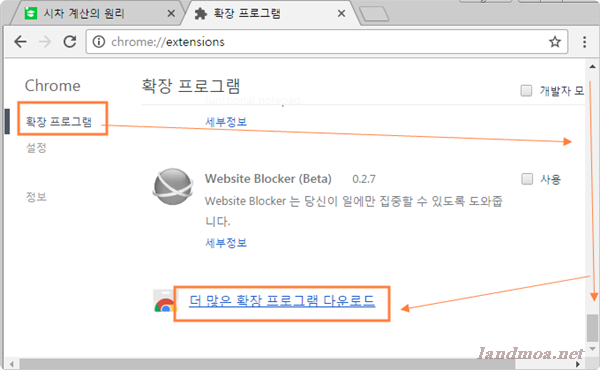
Task: Go back with the browser back arrow
Action: coord(20,42)
